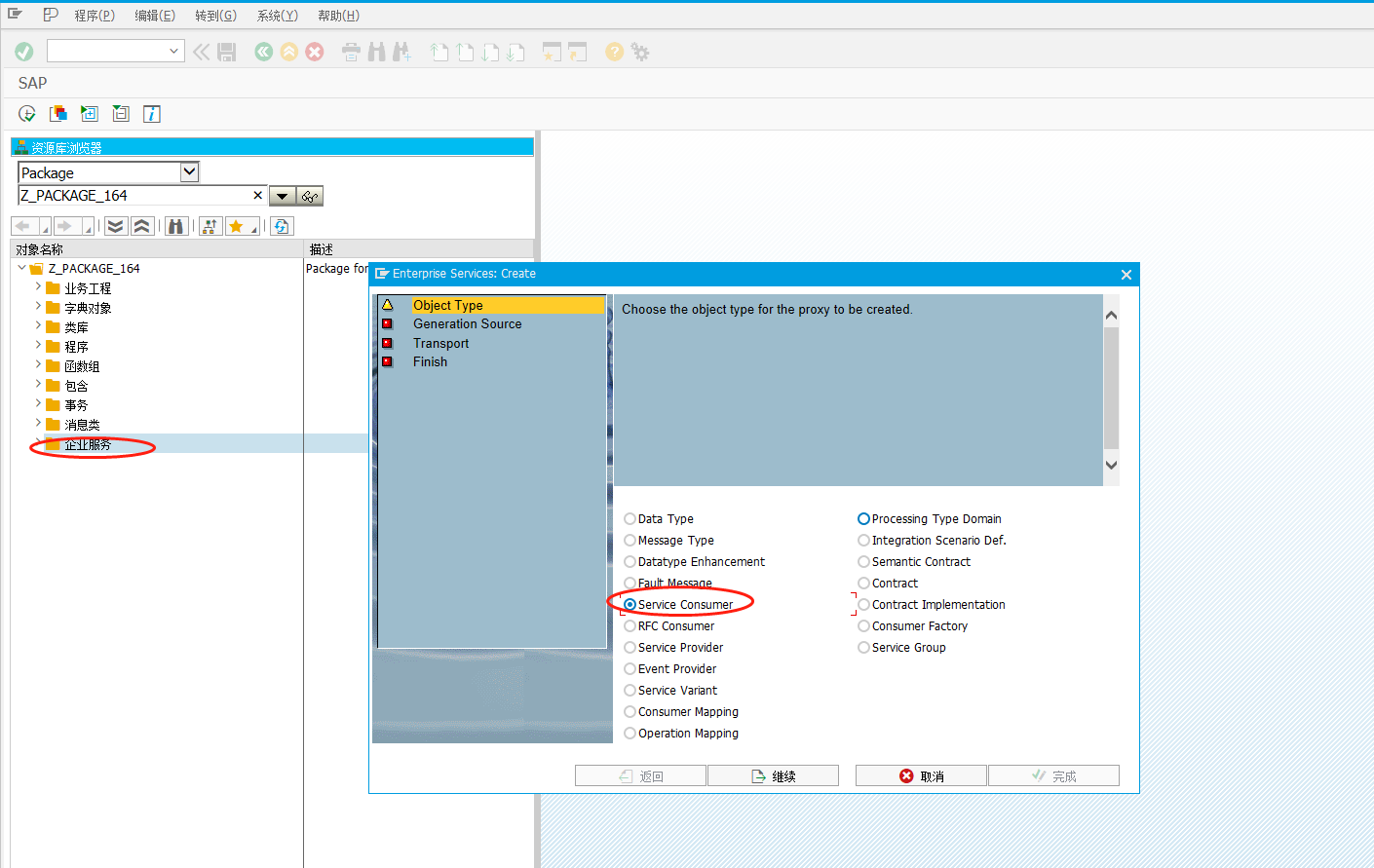Click the Previous Page icon
1374x868 pixels.
(465, 52)
